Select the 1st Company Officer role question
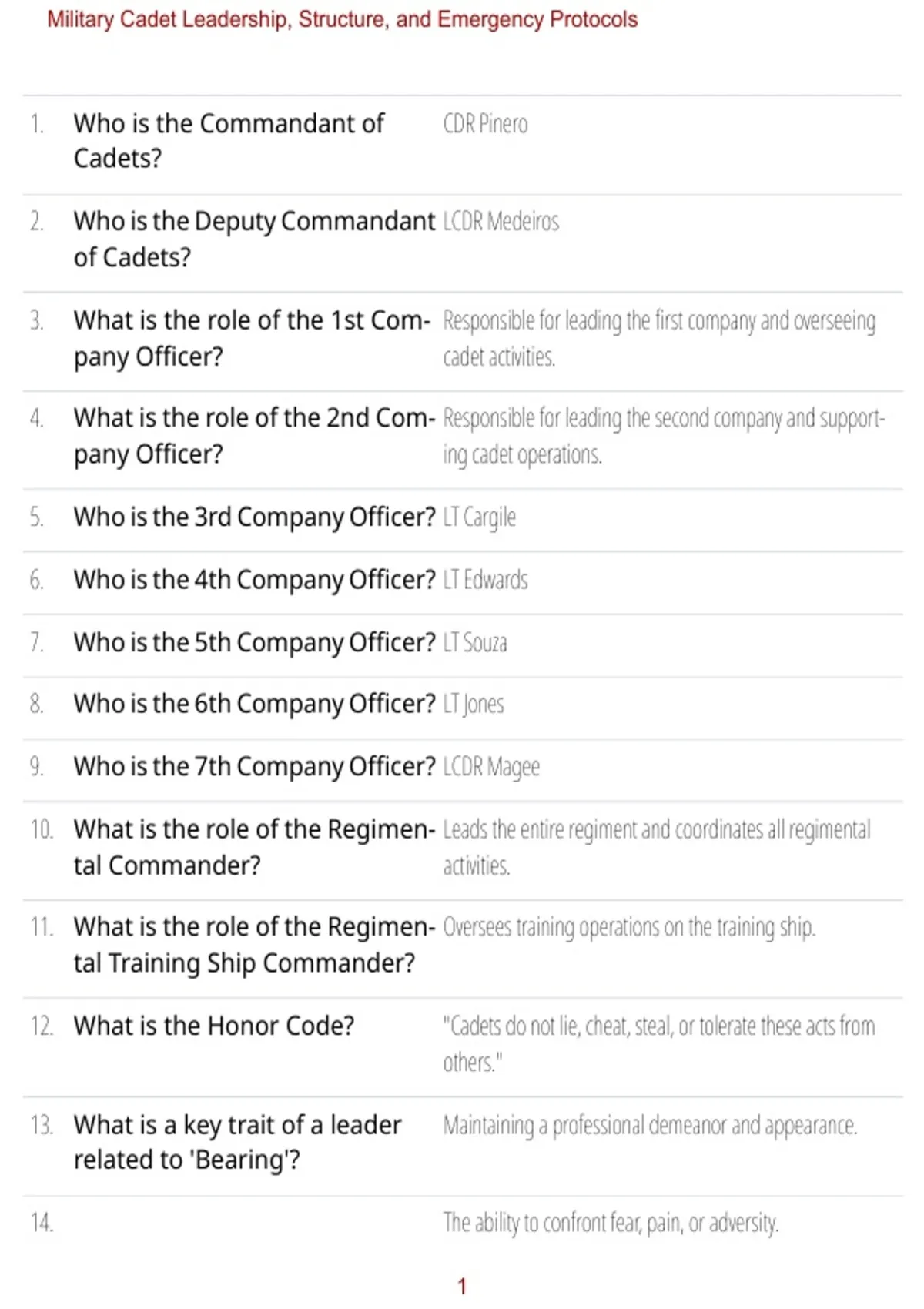924x1309 pixels. [252, 338]
